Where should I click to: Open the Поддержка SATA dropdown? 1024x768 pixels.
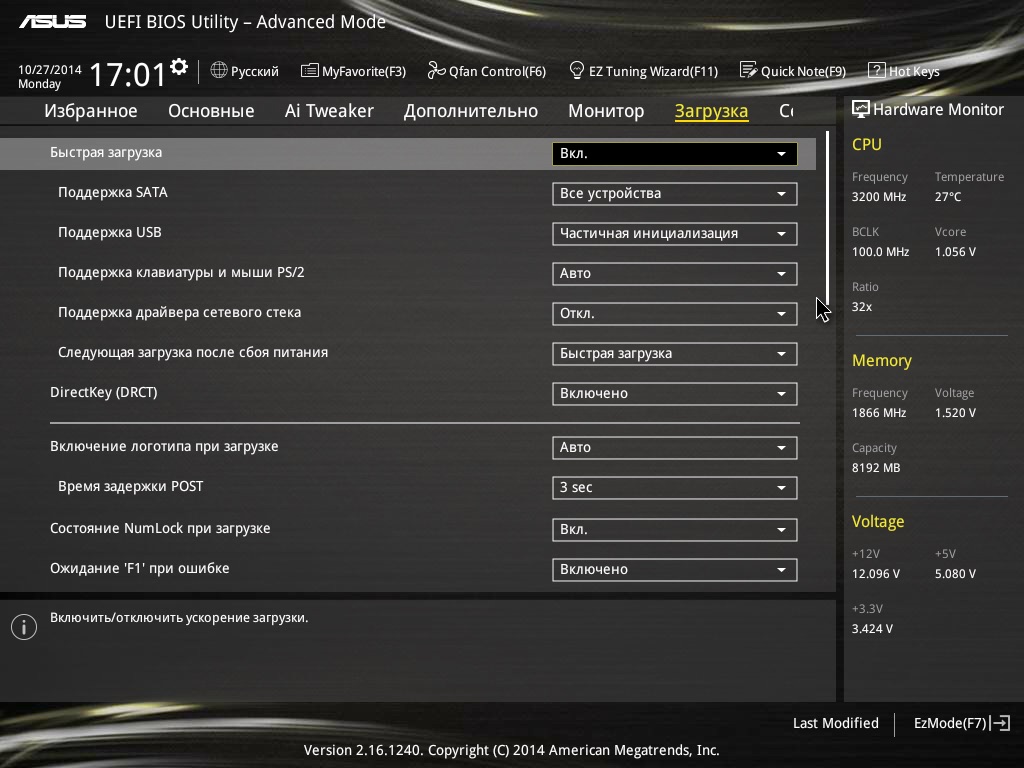click(x=675, y=194)
